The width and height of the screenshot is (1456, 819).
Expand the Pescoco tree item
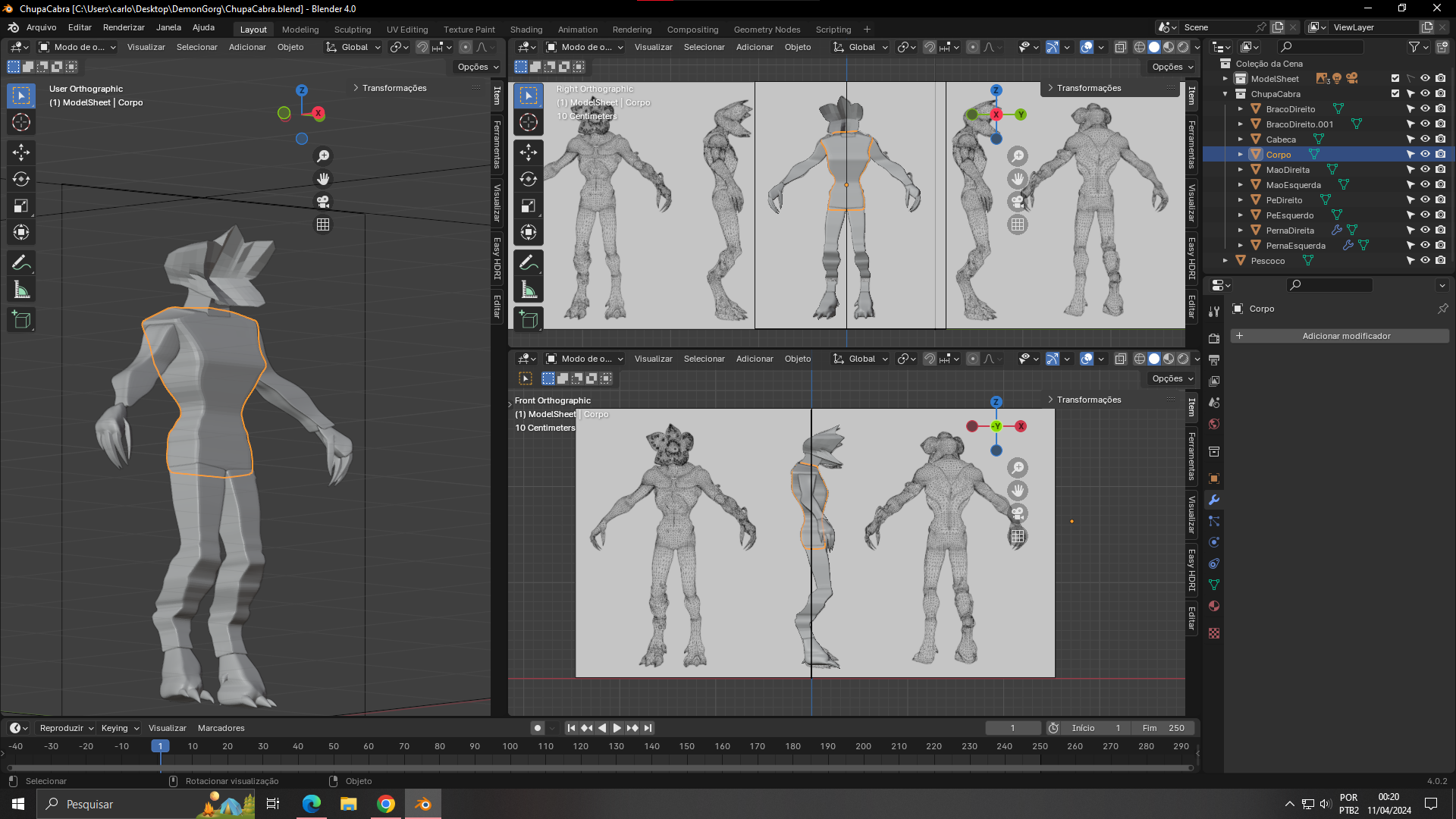point(1225,261)
